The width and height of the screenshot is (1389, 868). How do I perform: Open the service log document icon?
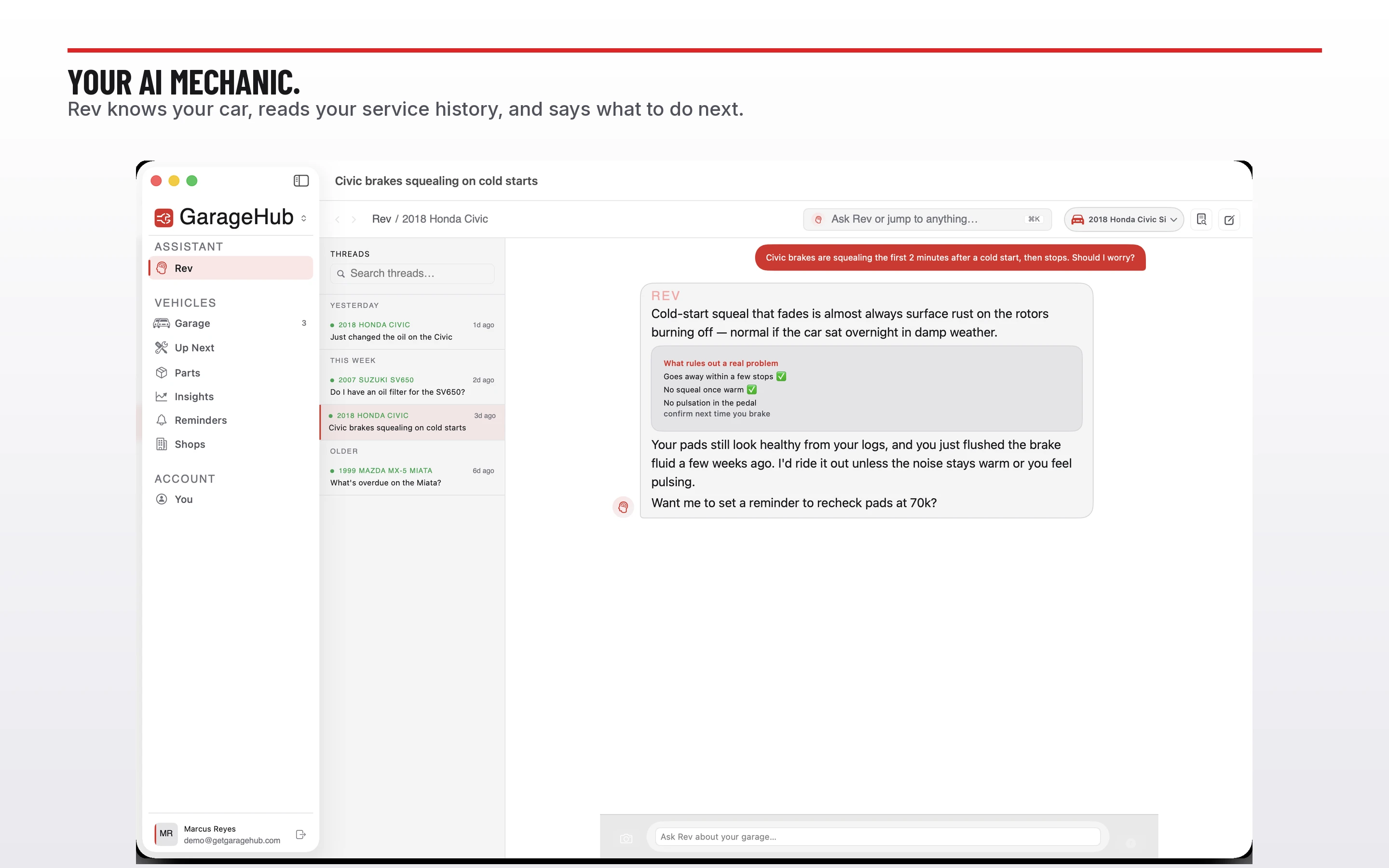coord(1201,219)
